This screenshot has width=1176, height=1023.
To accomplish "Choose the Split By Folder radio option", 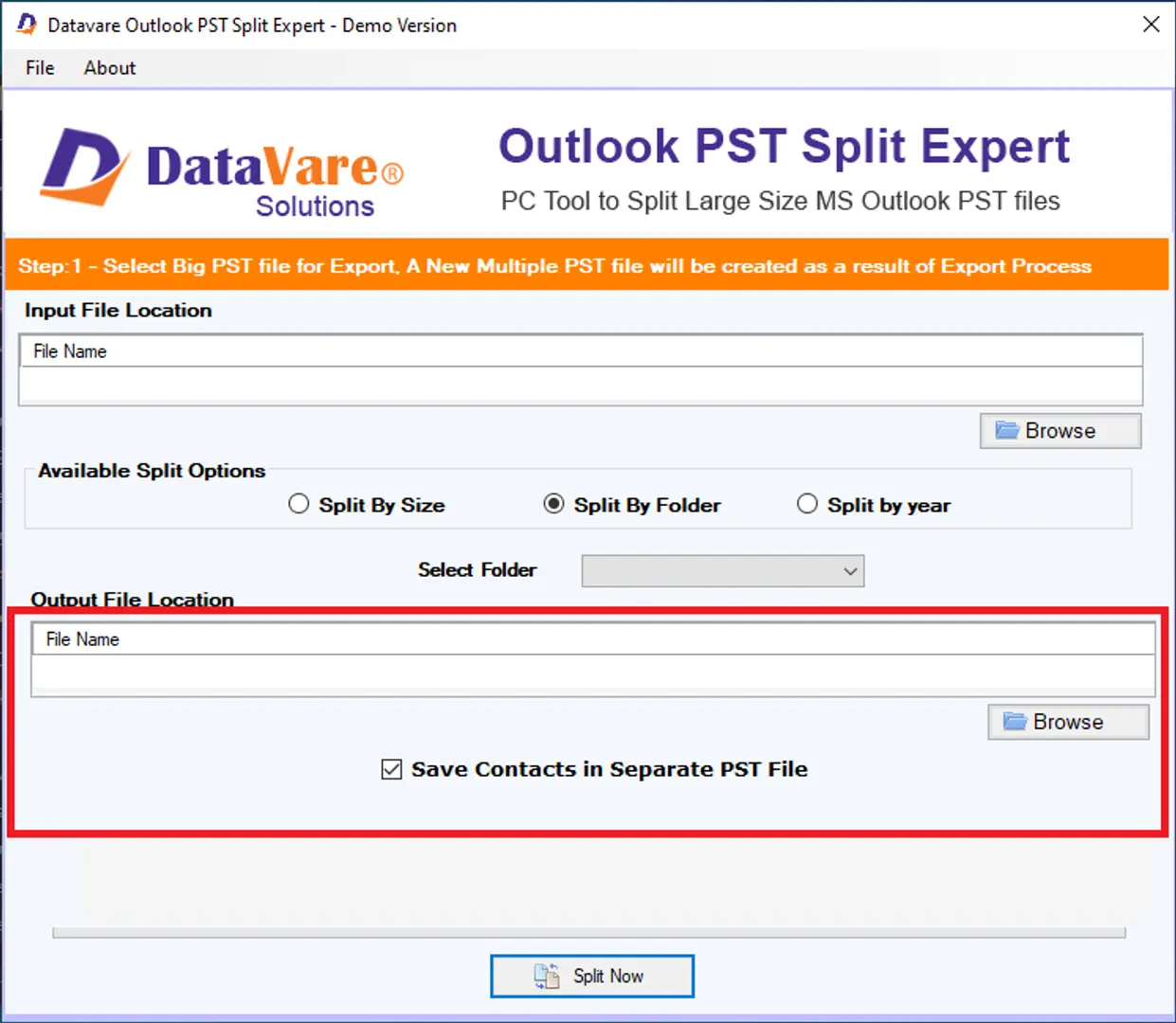I will coord(553,504).
